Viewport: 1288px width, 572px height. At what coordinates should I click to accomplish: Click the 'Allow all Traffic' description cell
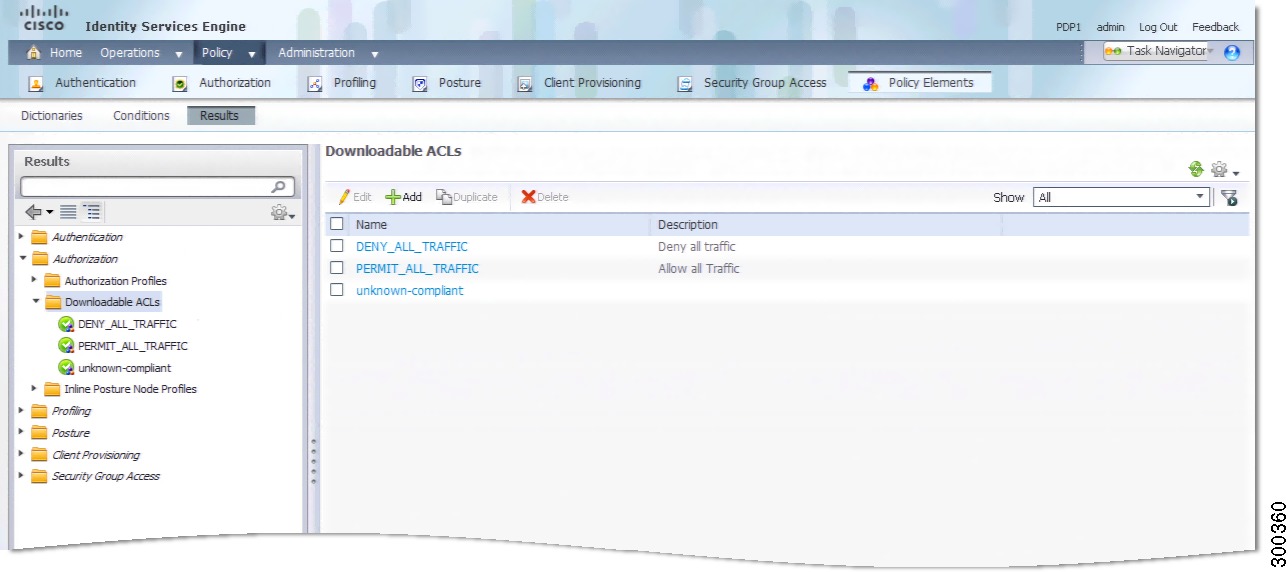point(699,268)
